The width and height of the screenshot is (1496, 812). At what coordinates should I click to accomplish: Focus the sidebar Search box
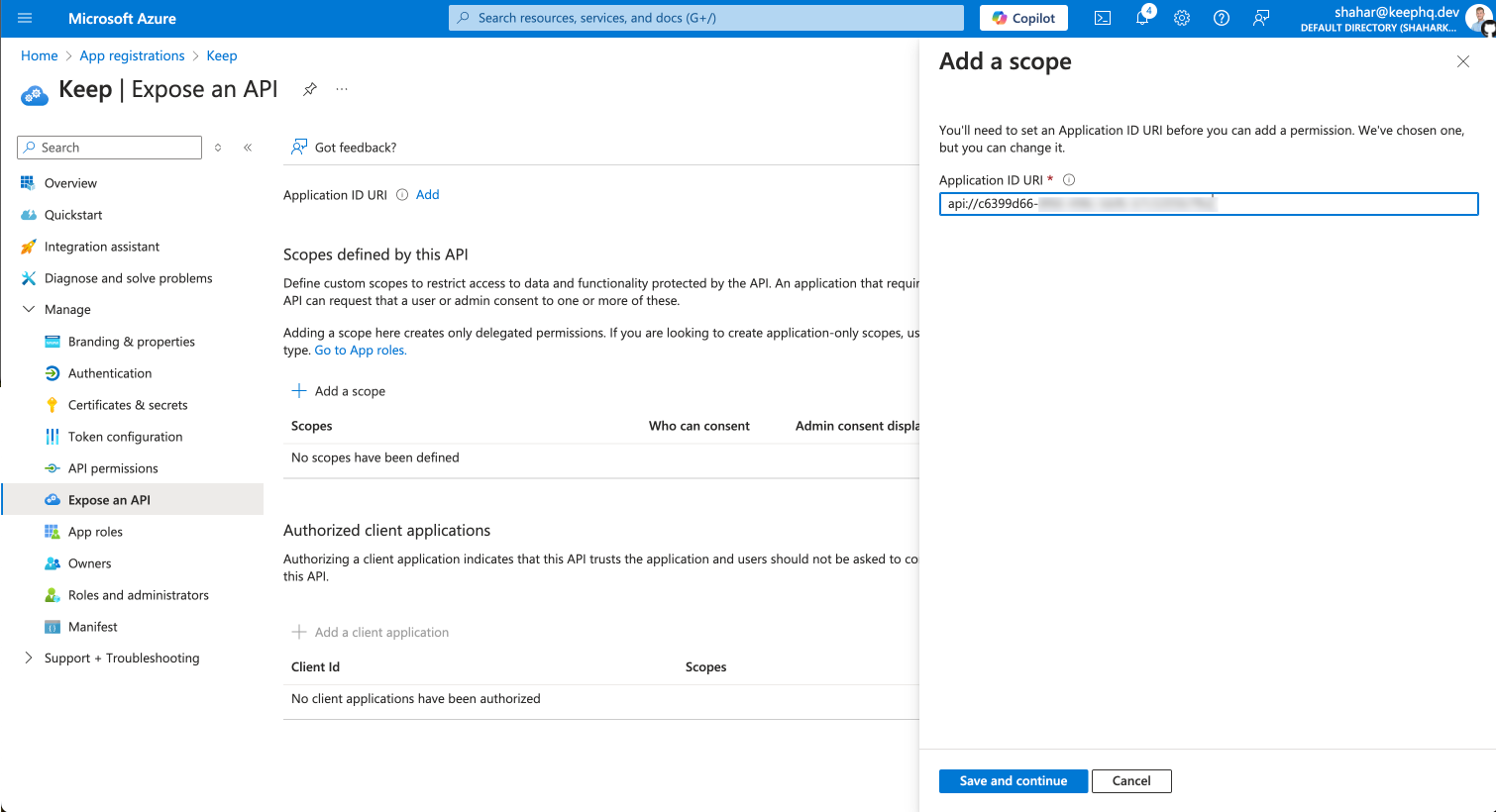[x=109, y=148]
